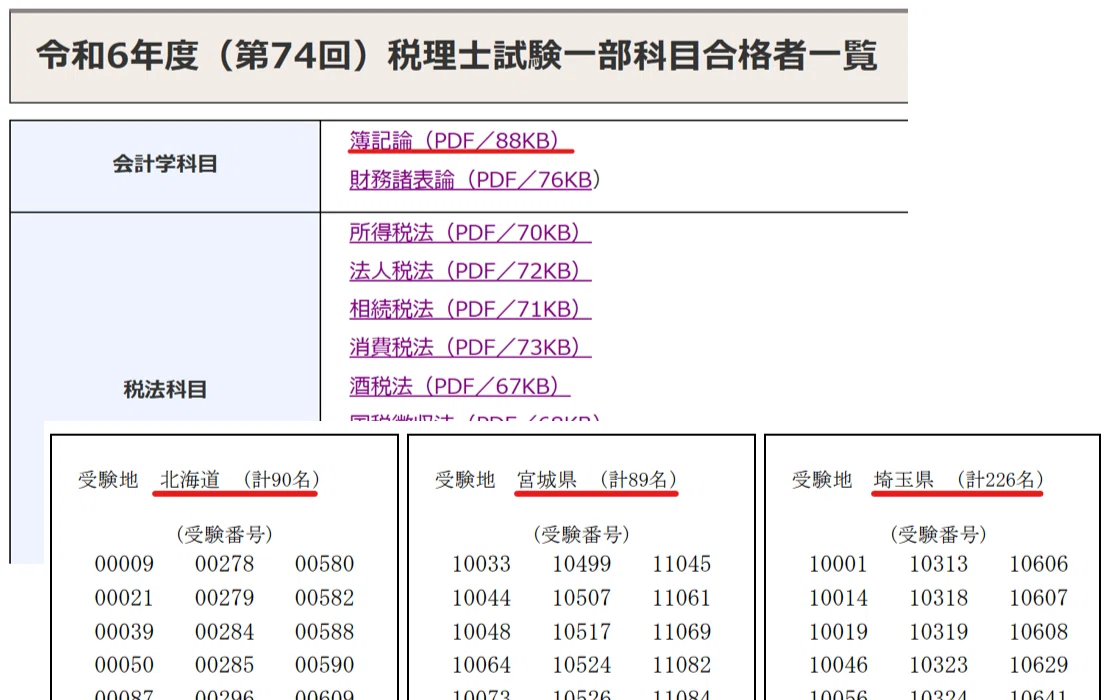Click 受験番号 label in 埼玉県 panel
1105x700 pixels.
(938, 534)
